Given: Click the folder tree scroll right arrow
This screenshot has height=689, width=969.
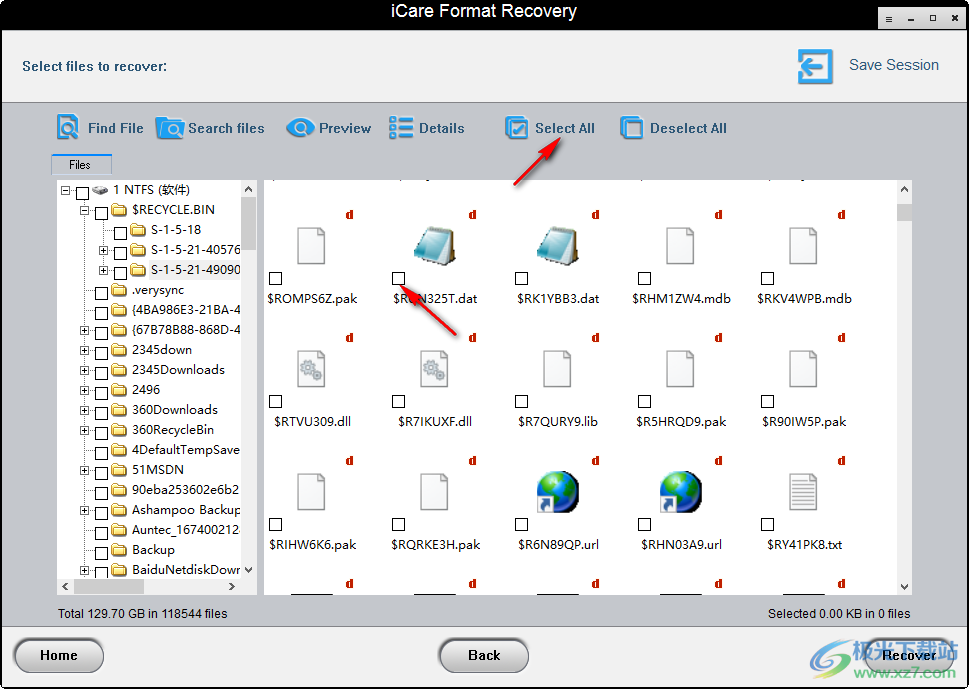Looking at the screenshot, I should coord(232,586).
